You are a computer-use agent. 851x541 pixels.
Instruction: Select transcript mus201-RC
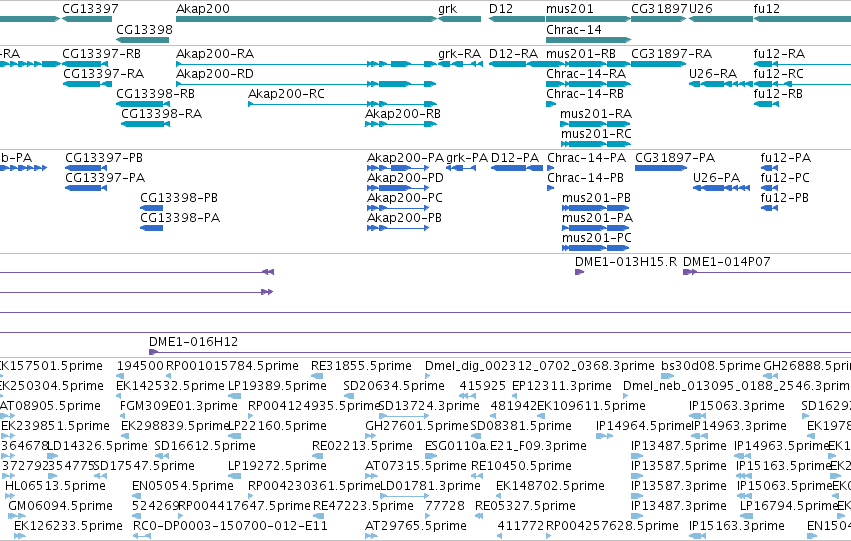tap(596, 144)
